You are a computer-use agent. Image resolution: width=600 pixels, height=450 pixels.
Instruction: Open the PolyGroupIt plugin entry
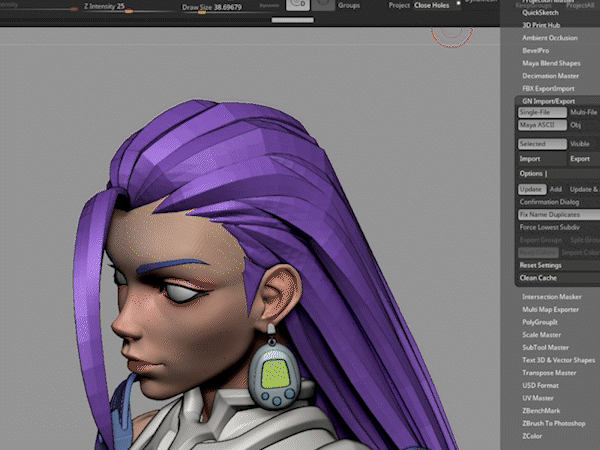pos(540,322)
